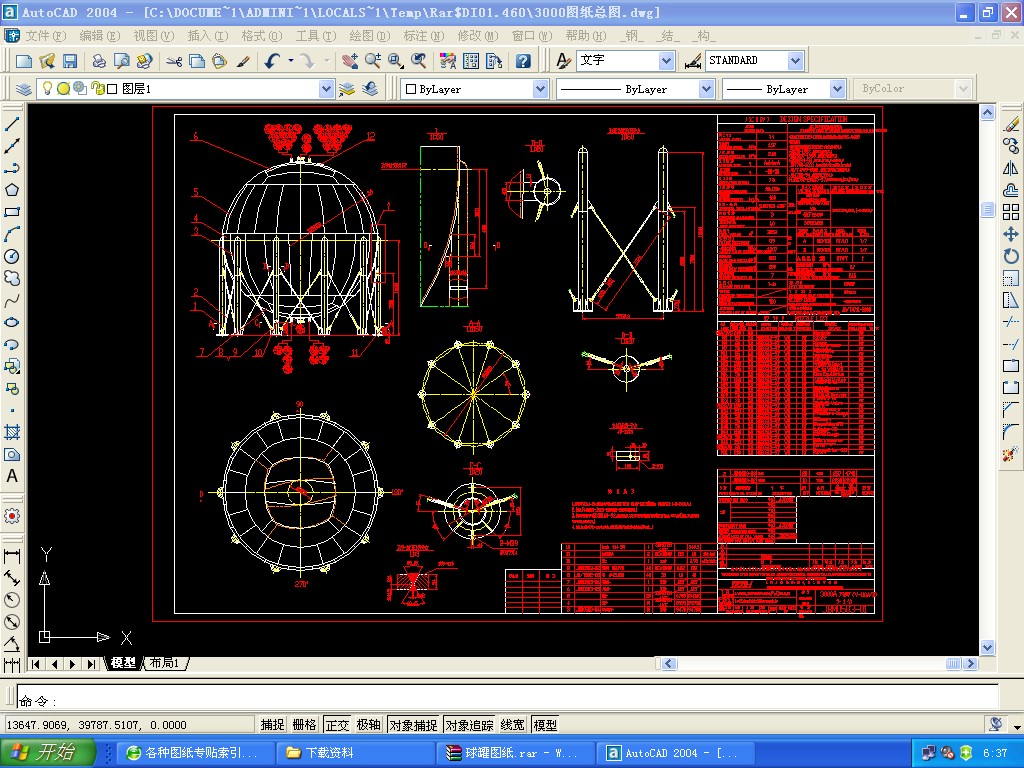Open the Hatch tool

click(x=12, y=432)
